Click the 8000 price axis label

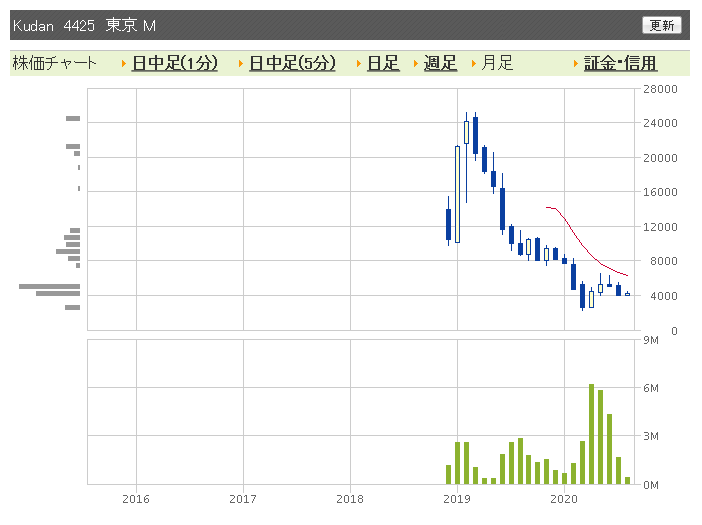click(x=663, y=261)
